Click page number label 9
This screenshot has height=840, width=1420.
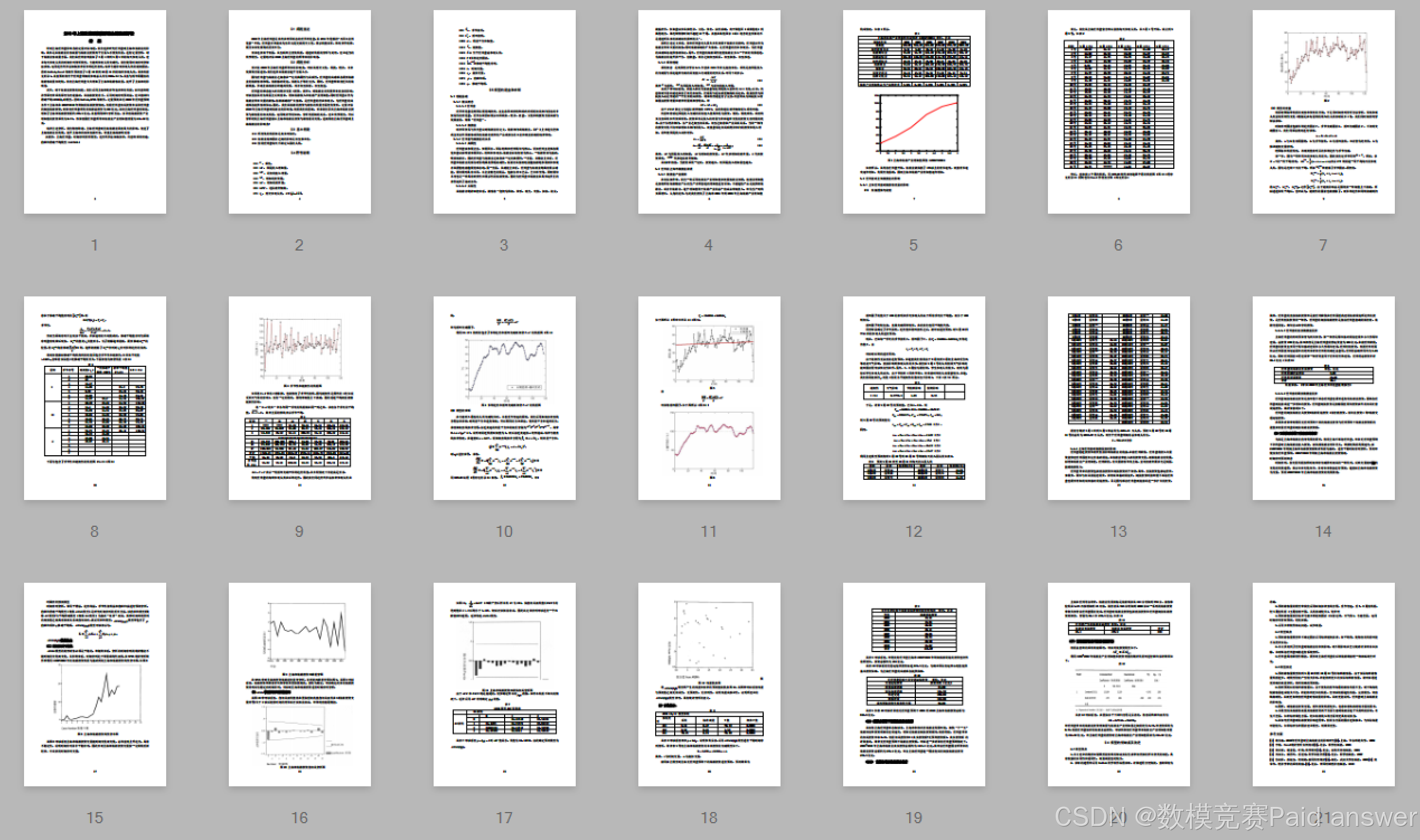tap(299, 531)
